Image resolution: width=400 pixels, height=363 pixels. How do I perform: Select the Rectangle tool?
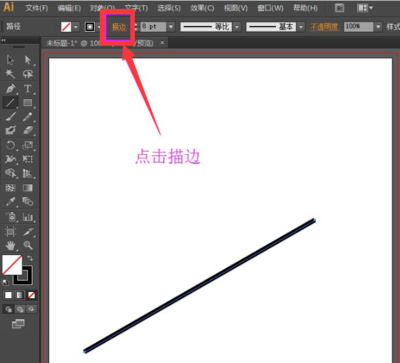pyautogui.click(x=28, y=103)
